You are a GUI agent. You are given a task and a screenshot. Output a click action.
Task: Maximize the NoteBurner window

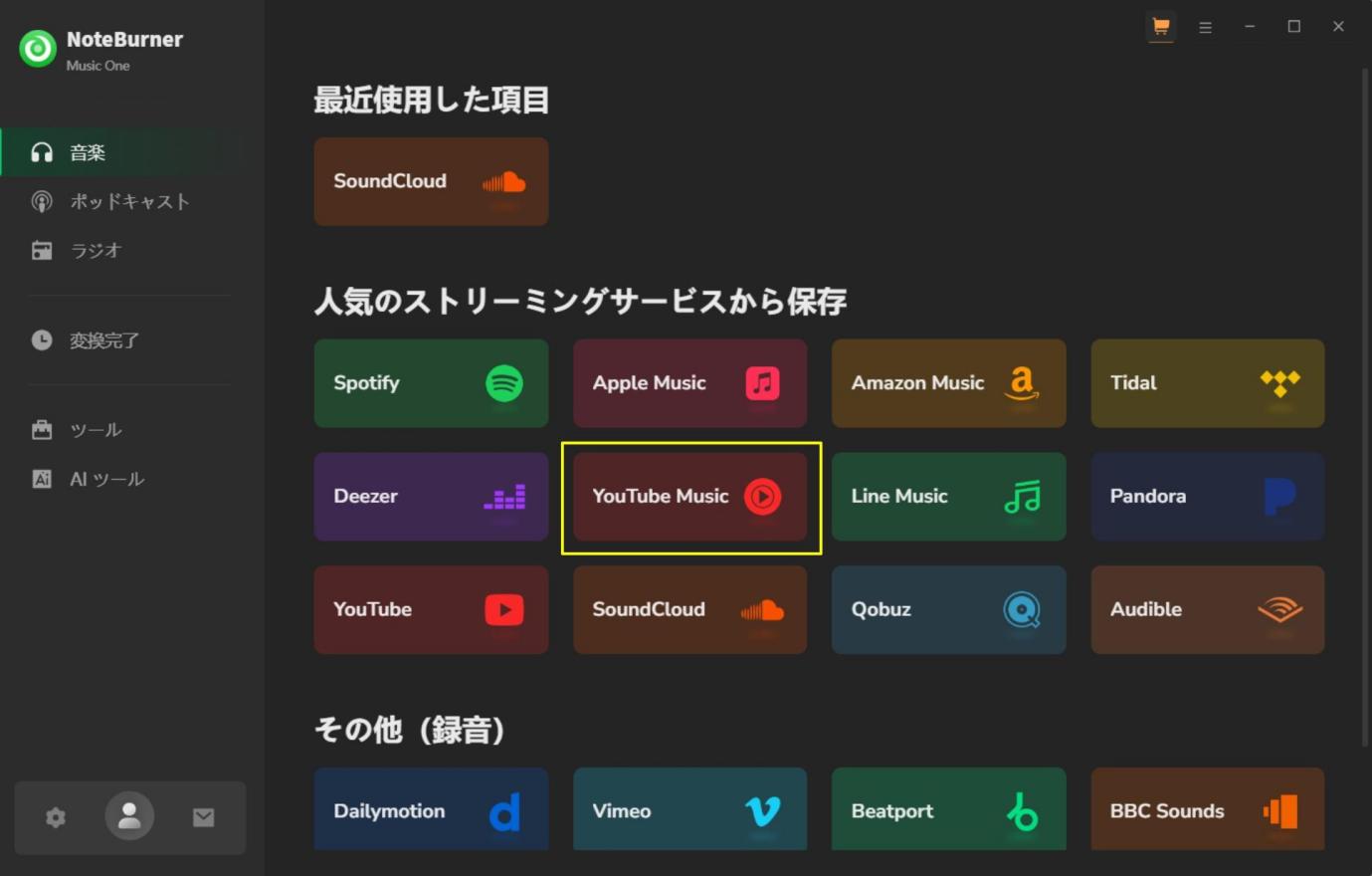click(x=1293, y=27)
